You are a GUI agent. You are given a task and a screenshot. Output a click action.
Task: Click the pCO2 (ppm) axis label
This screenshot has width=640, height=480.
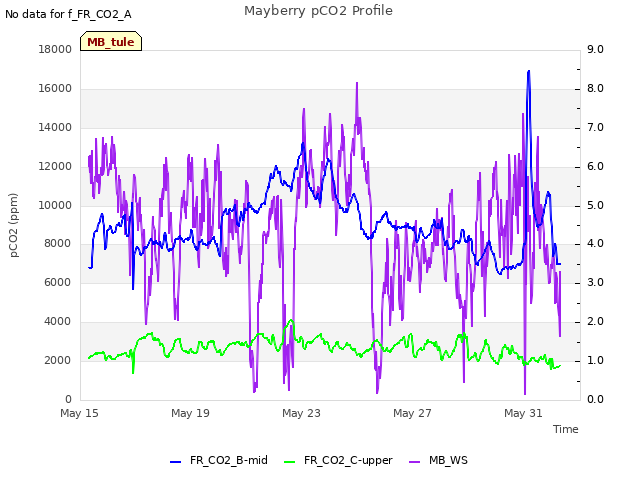[x=14, y=225]
